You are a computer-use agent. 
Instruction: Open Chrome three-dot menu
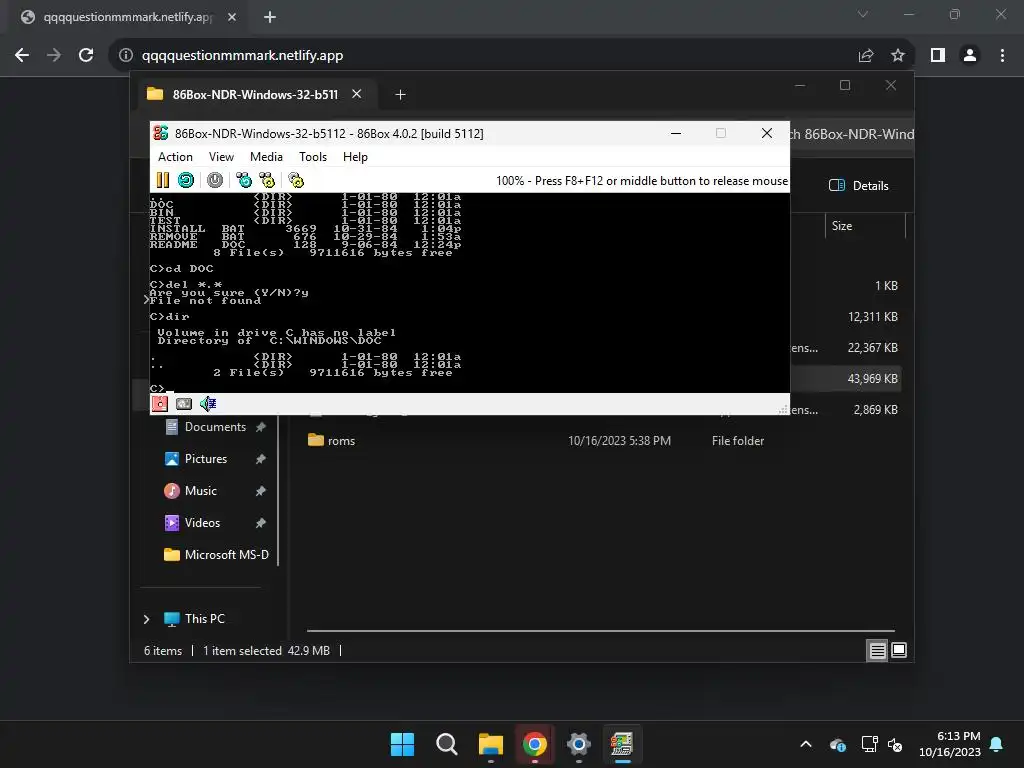pos(1002,56)
